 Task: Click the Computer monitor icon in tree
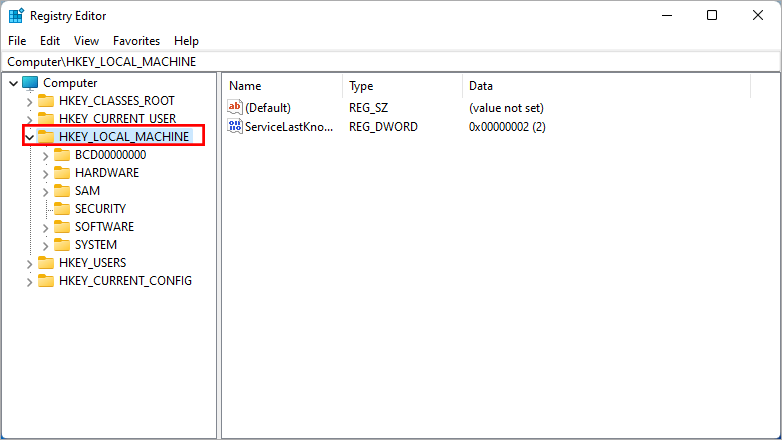pos(30,83)
